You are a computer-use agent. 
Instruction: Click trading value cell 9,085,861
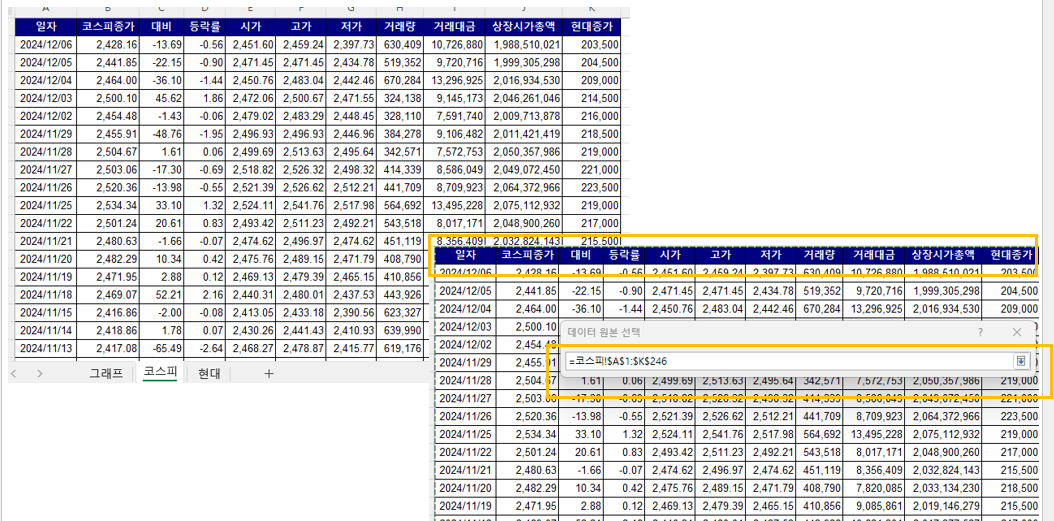pyautogui.click(x=872, y=507)
